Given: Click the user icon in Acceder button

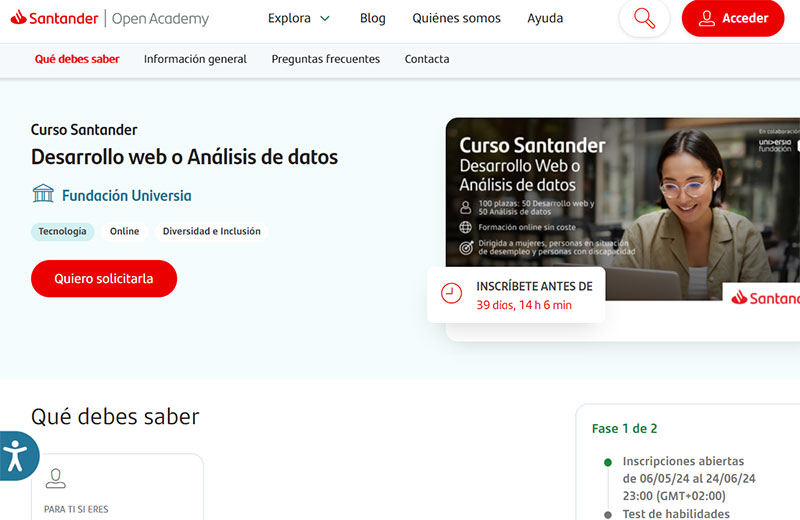Looking at the screenshot, I should coord(707,18).
